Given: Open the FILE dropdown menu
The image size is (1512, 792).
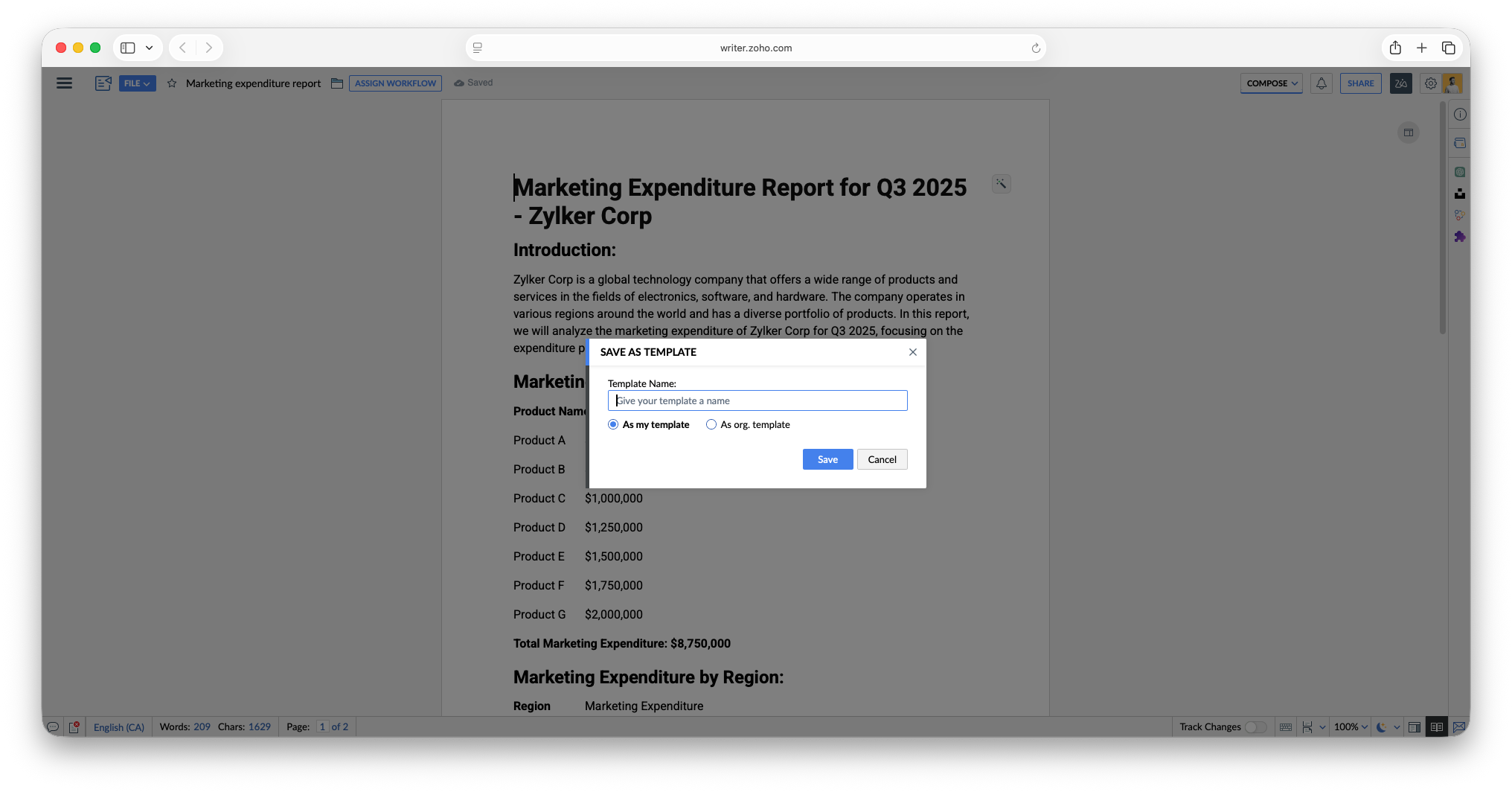Looking at the screenshot, I should click(x=137, y=83).
